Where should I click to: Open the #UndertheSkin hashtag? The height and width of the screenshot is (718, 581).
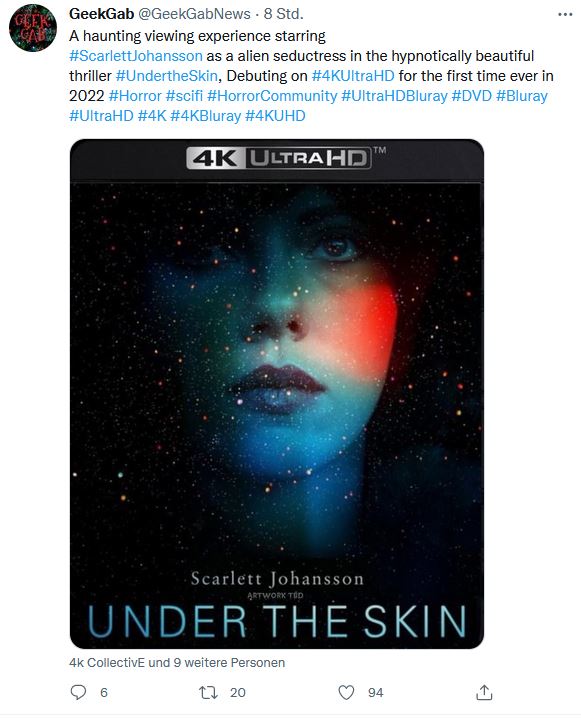pyautogui.click(x=167, y=76)
